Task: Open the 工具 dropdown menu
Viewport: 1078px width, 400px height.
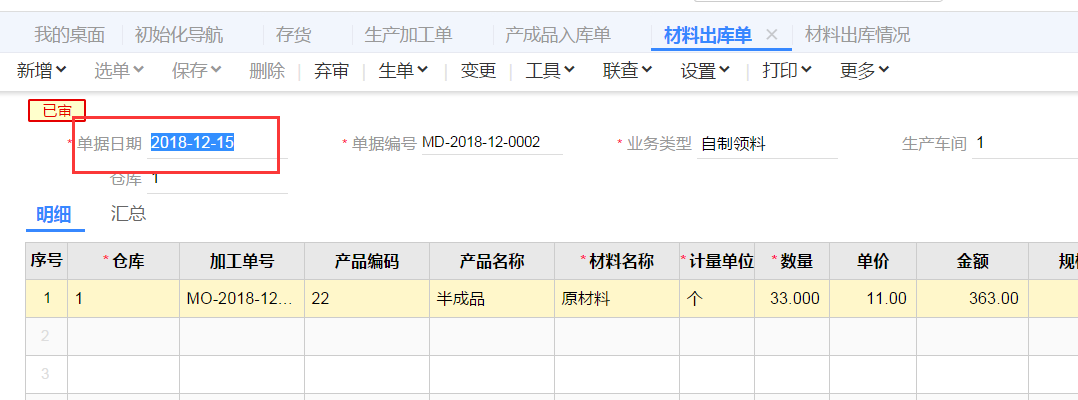Action: 550,70
